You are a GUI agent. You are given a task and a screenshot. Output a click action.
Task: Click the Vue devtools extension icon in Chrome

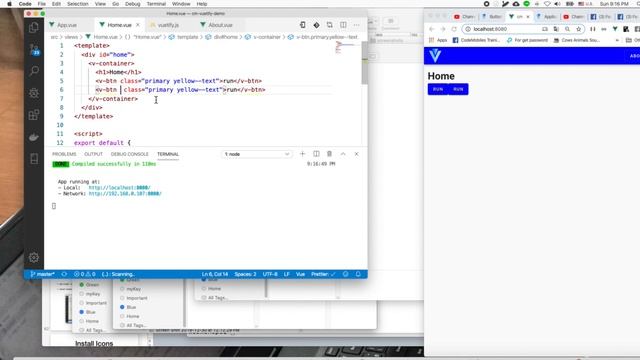[x=615, y=29]
